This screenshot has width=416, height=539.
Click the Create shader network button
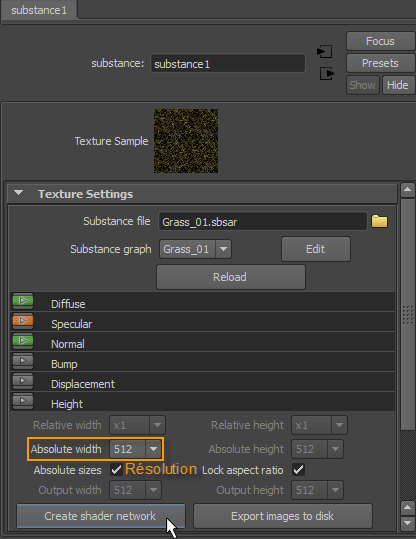pos(101,516)
